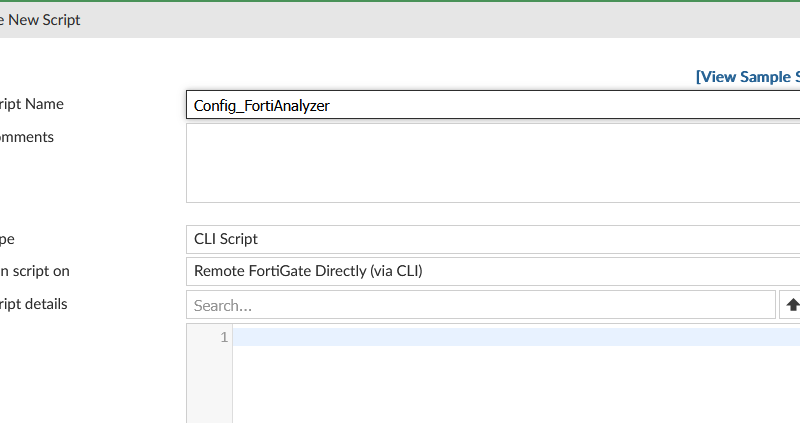Click the Comments text area
Image resolution: width=800 pixels, height=423 pixels.
(493, 163)
